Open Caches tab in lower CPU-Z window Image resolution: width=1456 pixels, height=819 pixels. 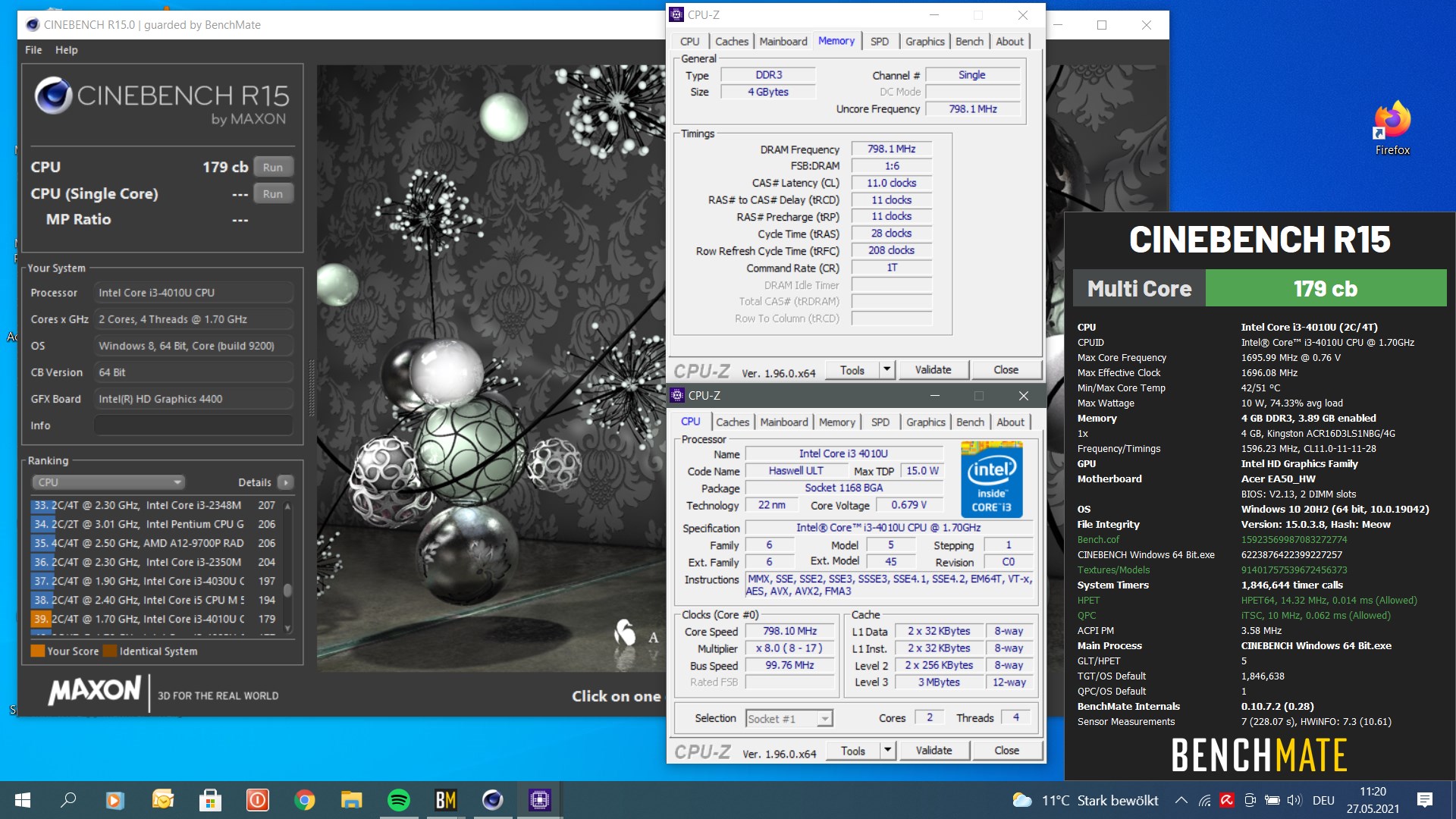click(733, 422)
